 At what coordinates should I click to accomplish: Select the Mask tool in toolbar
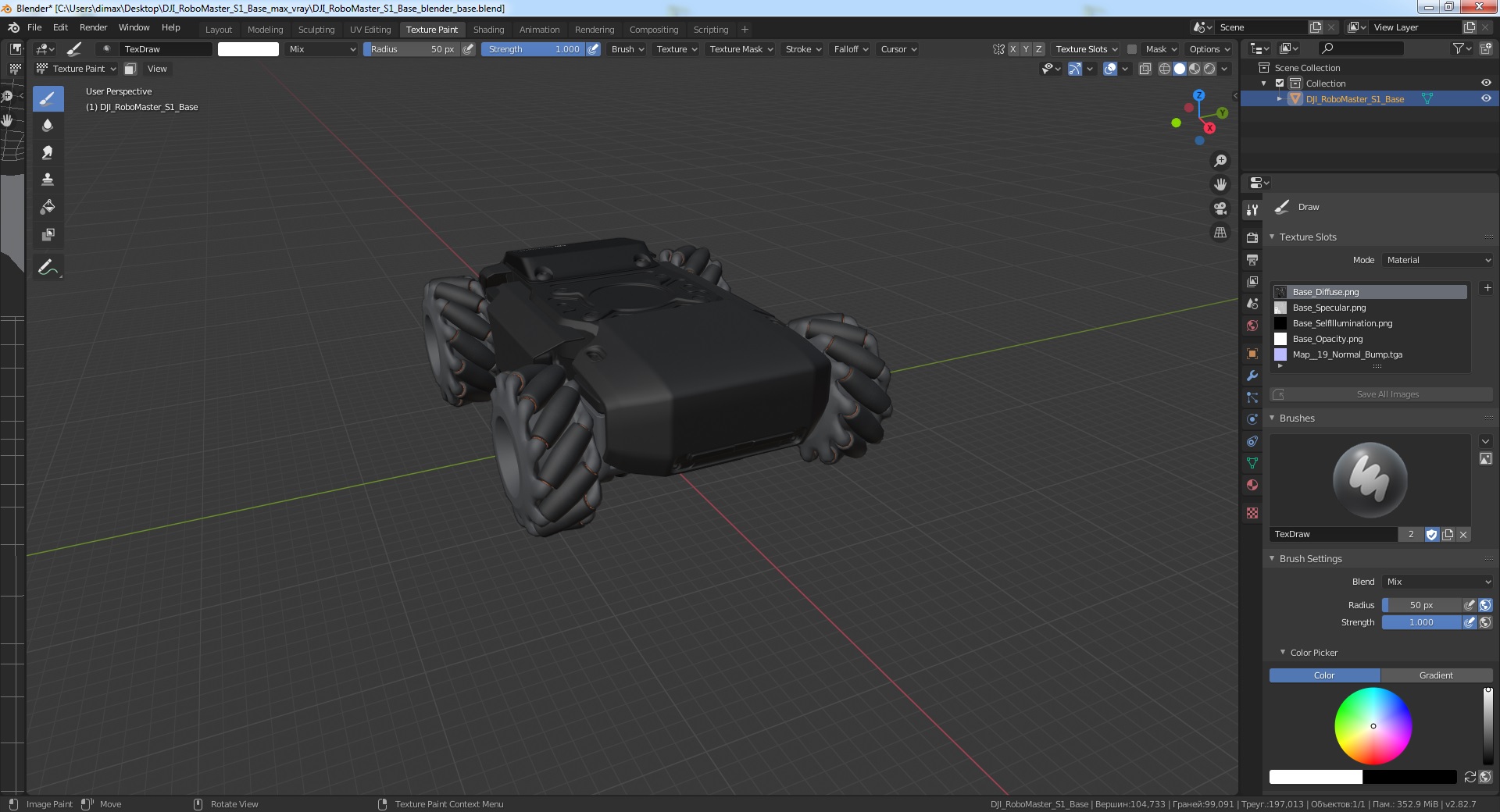48,235
